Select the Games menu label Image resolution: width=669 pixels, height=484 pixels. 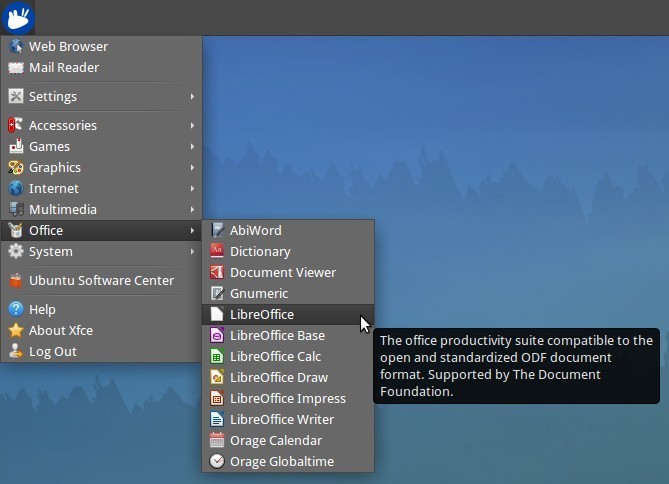(x=49, y=146)
